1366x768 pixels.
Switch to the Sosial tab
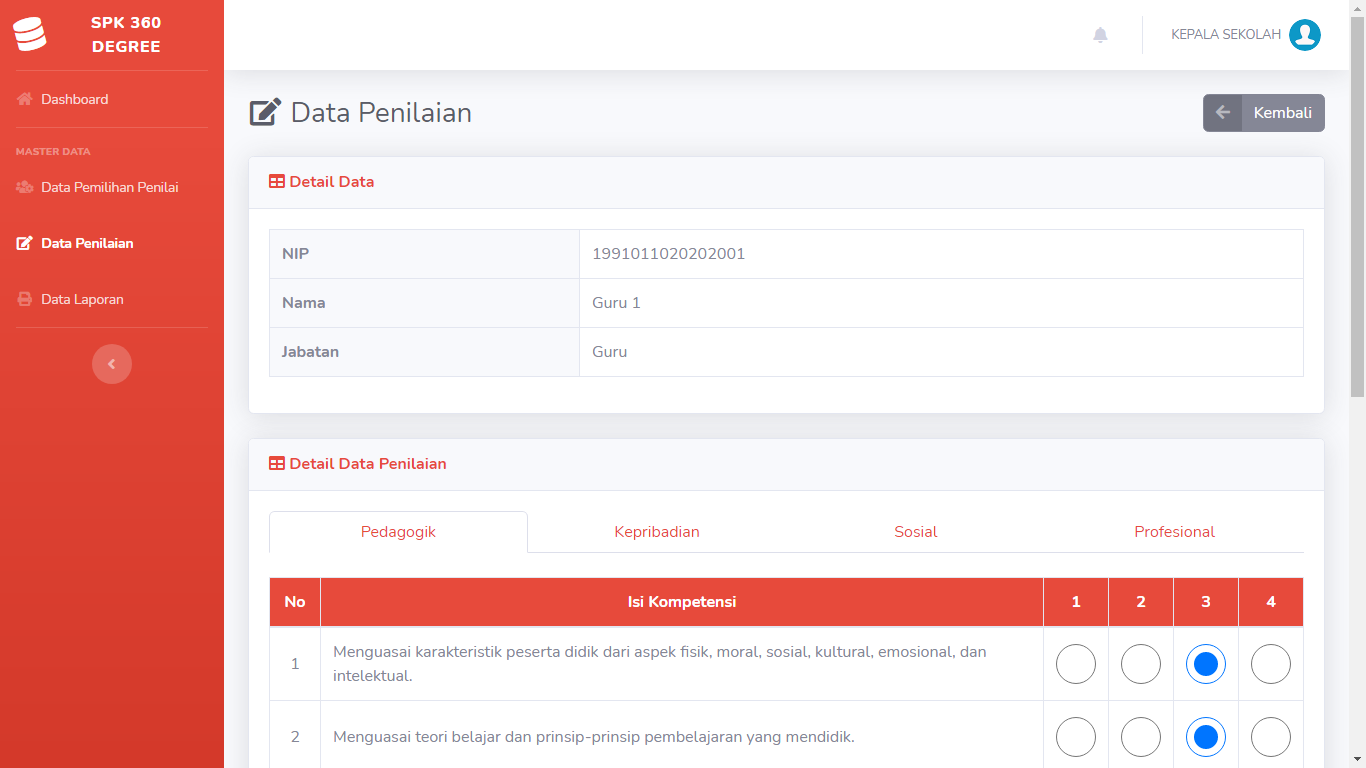pos(916,532)
